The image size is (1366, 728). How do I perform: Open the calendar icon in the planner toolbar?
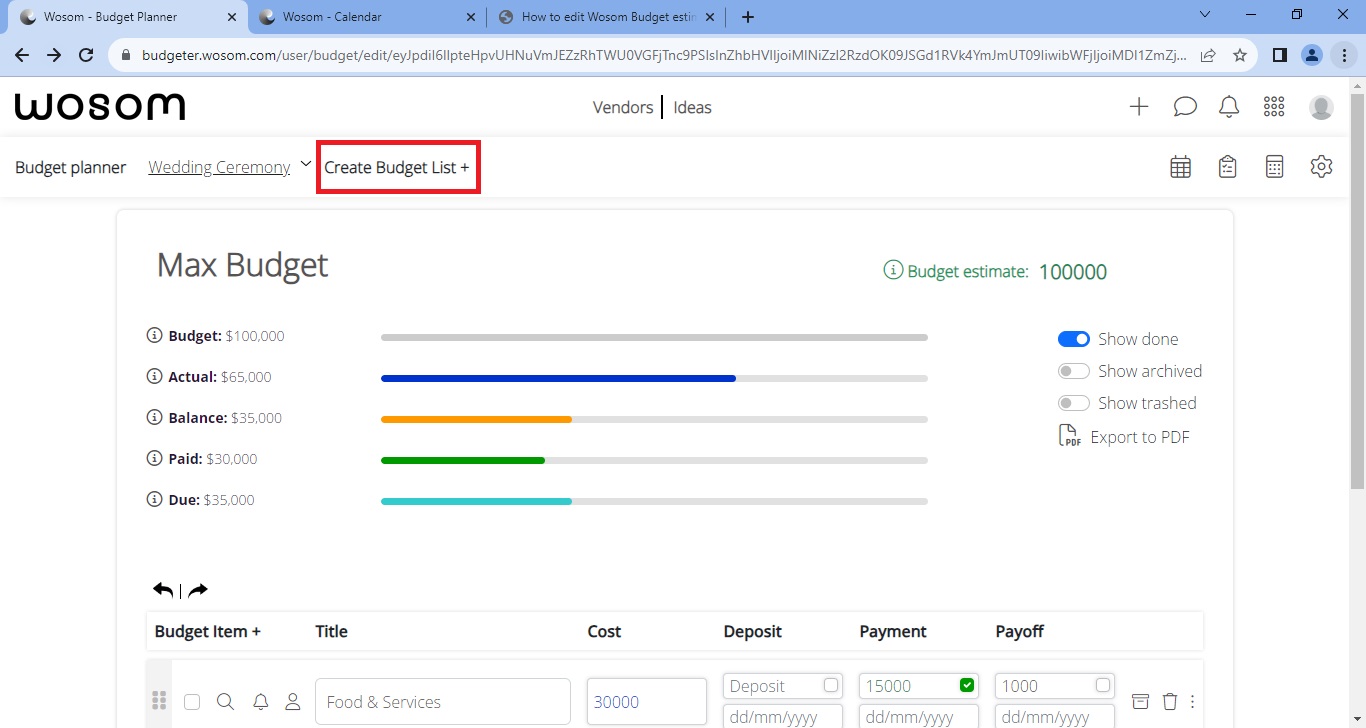tap(1180, 167)
